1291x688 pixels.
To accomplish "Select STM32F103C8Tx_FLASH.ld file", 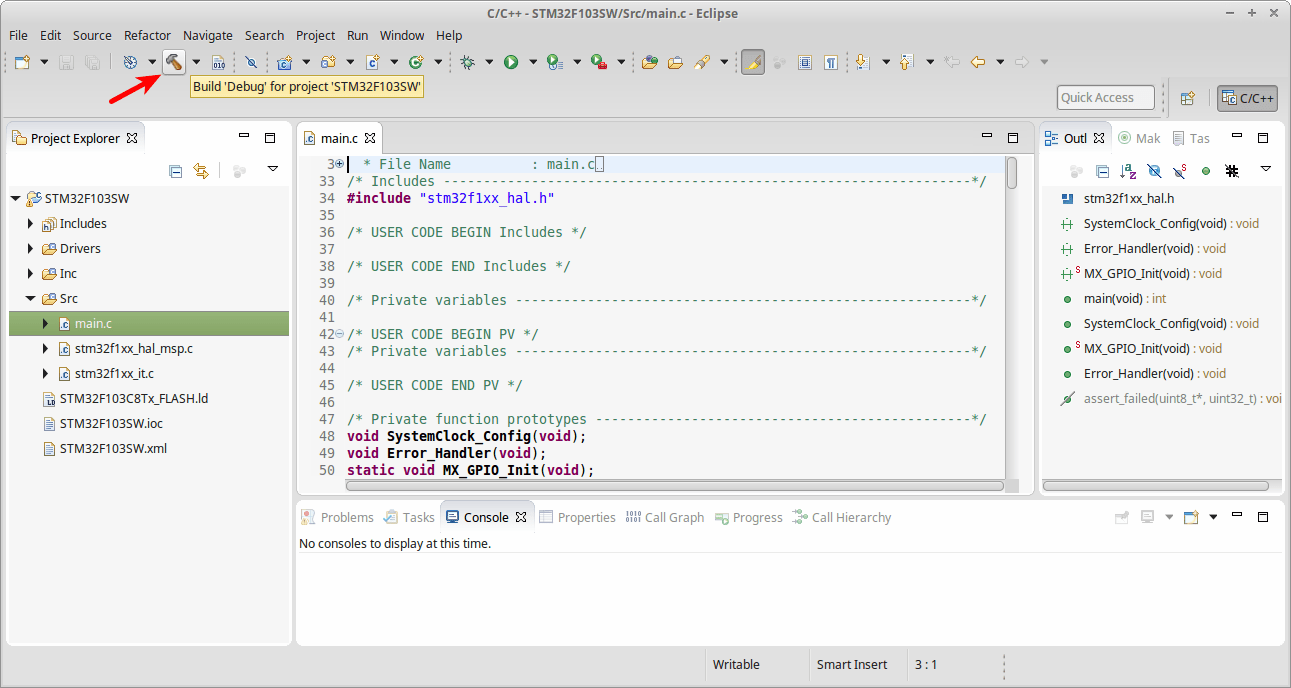I will coord(133,399).
